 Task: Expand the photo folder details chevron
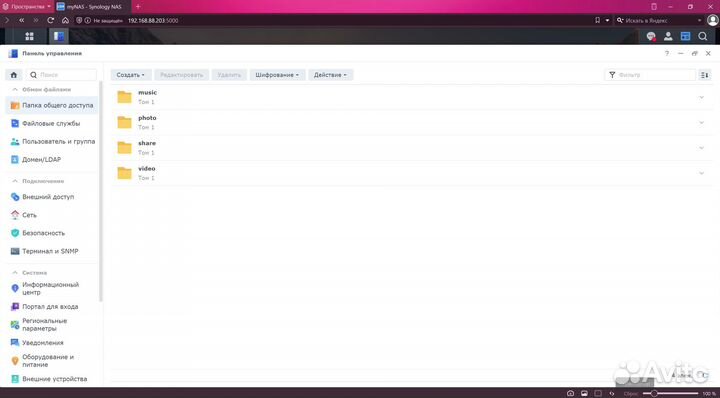pos(701,123)
